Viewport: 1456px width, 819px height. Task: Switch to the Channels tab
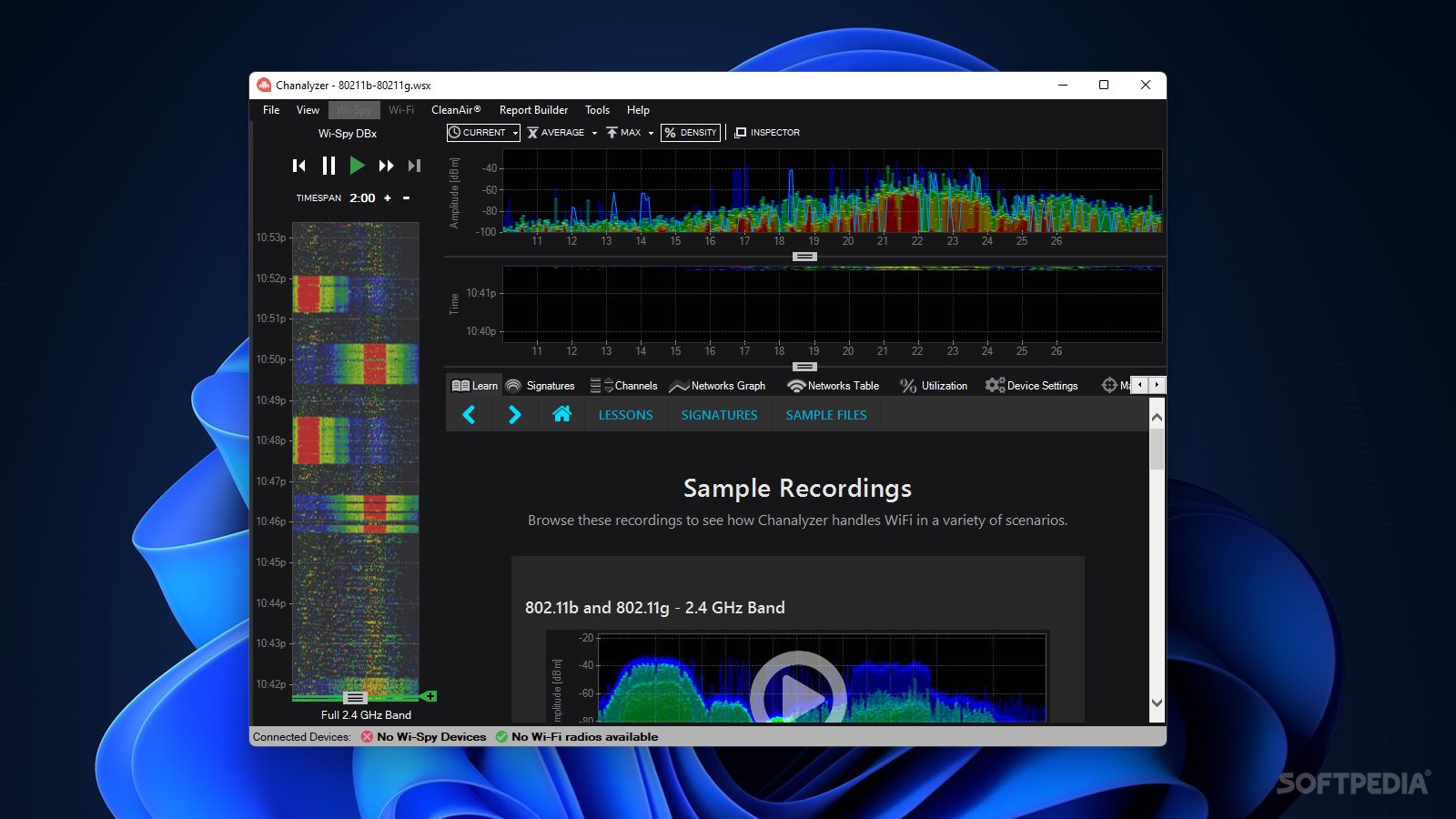pos(623,386)
